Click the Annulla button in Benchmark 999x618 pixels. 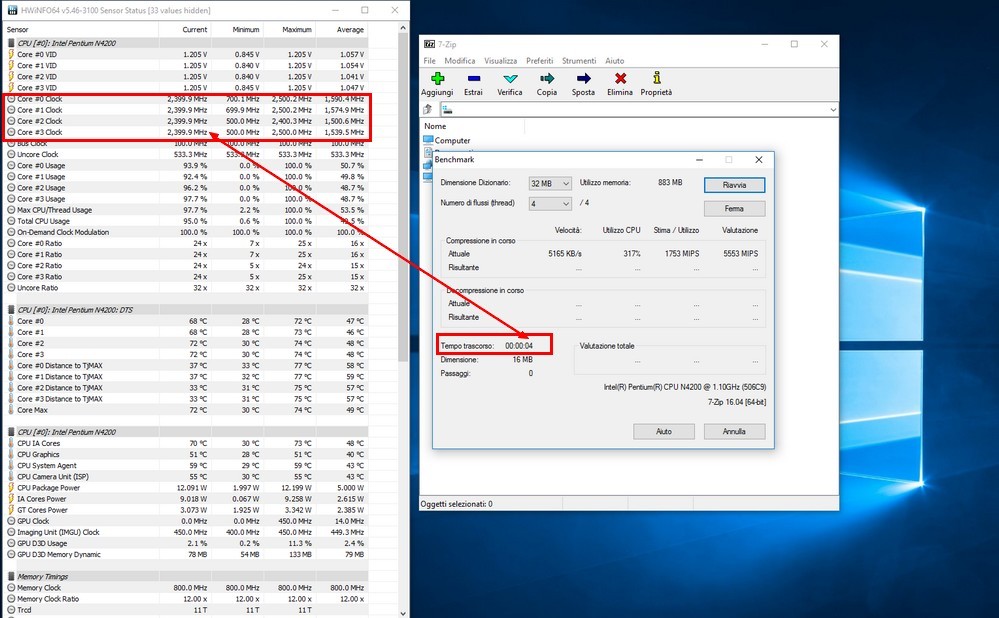[735, 432]
